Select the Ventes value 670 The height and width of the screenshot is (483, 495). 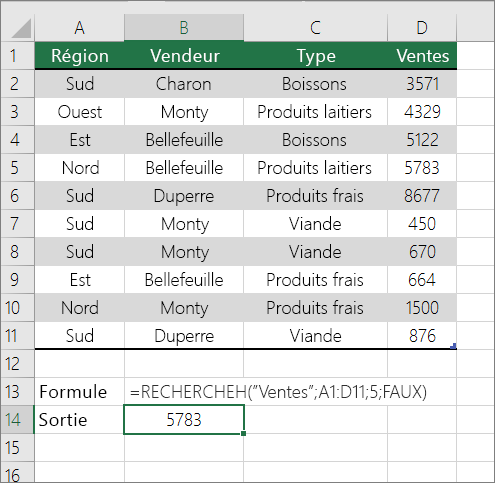422,252
